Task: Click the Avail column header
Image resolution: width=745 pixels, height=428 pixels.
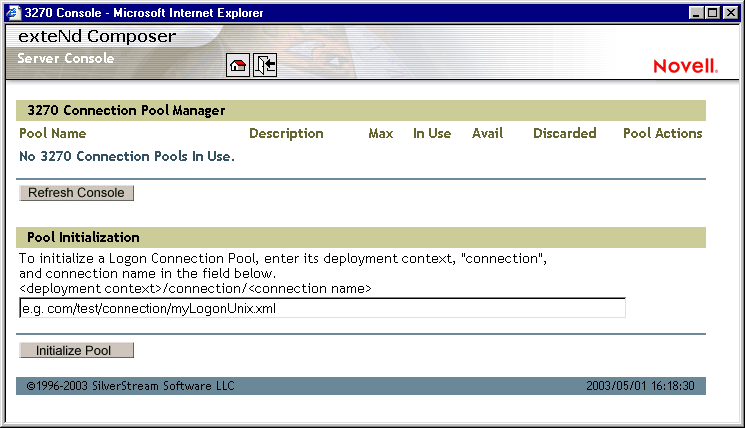Action: [487, 133]
